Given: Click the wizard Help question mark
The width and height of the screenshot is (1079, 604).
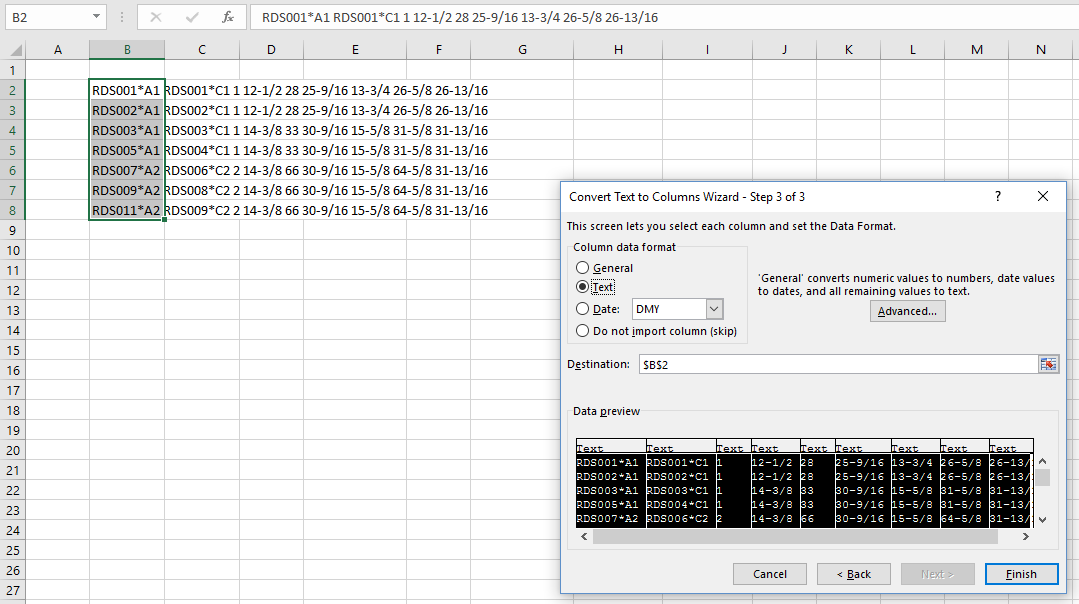Looking at the screenshot, I should (997, 197).
